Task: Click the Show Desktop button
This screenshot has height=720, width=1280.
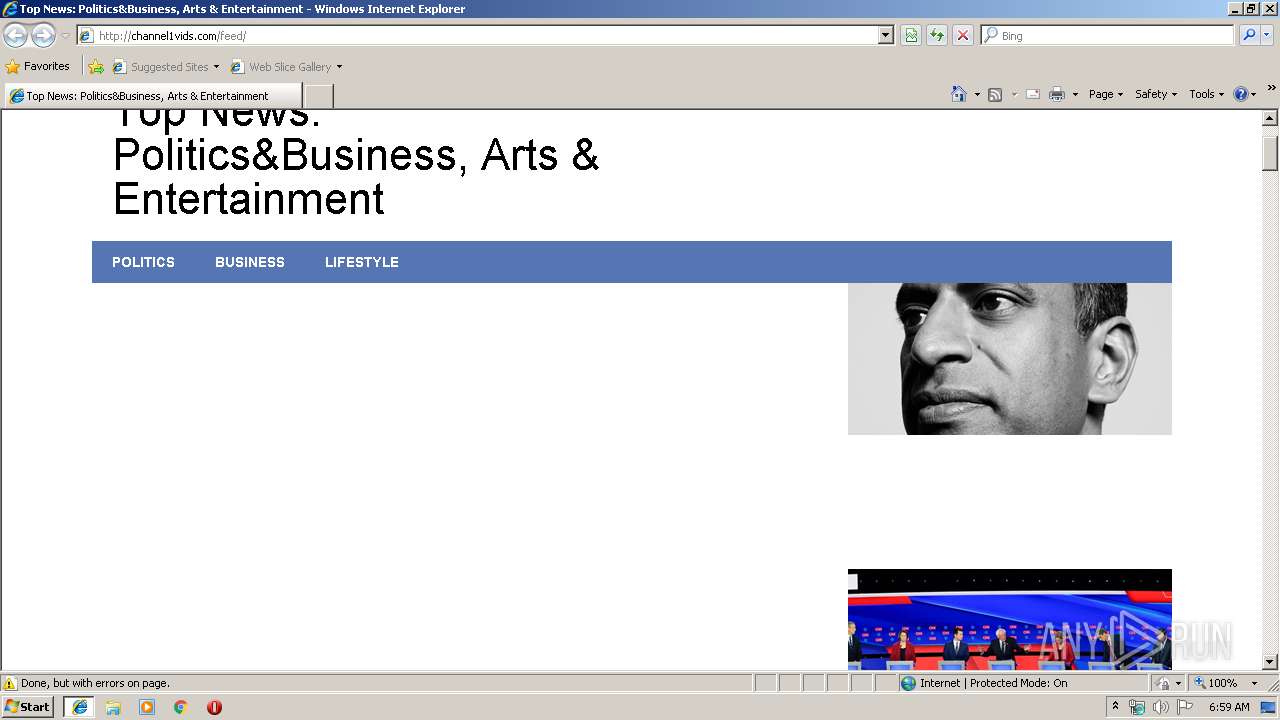Action: point(1269,707)
